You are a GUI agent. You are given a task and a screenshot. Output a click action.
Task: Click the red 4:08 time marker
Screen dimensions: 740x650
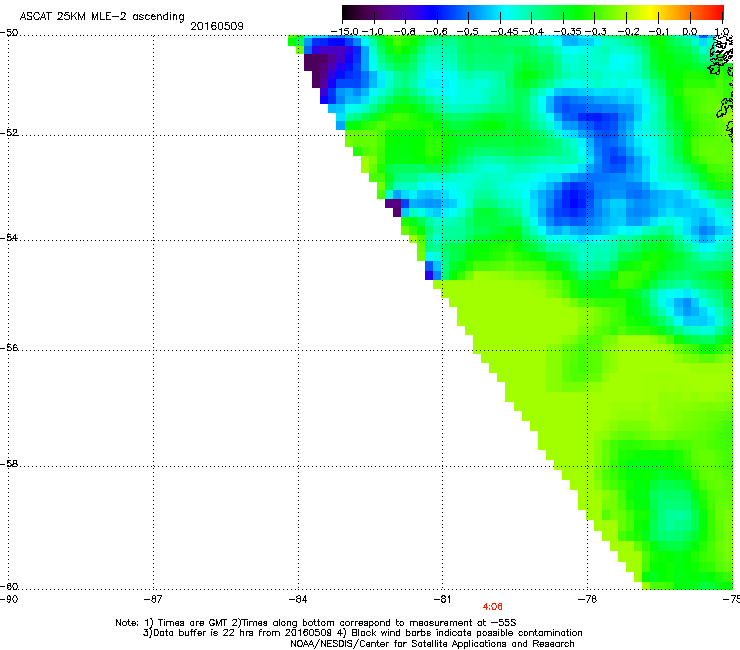(492, 607)
